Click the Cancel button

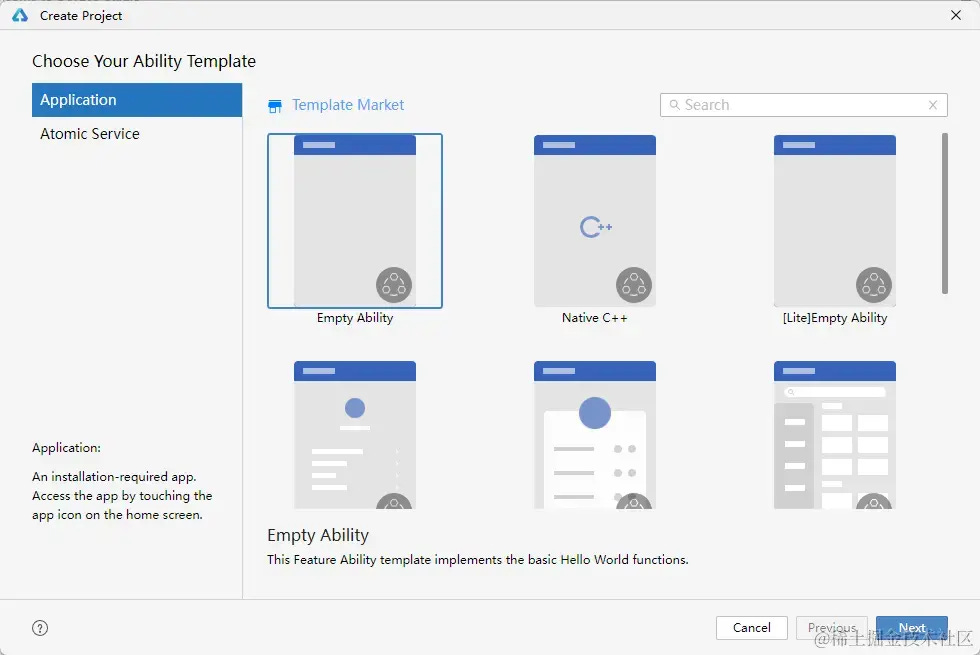(751, 628)
